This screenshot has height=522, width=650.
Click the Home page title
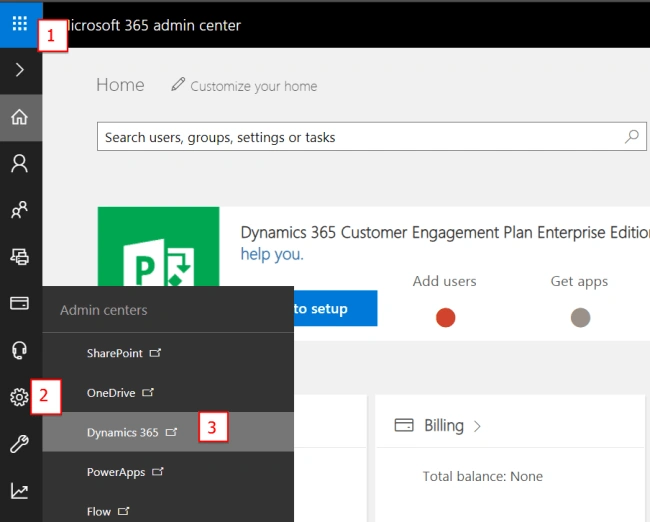pyautogui.click(x=120, y=85)
